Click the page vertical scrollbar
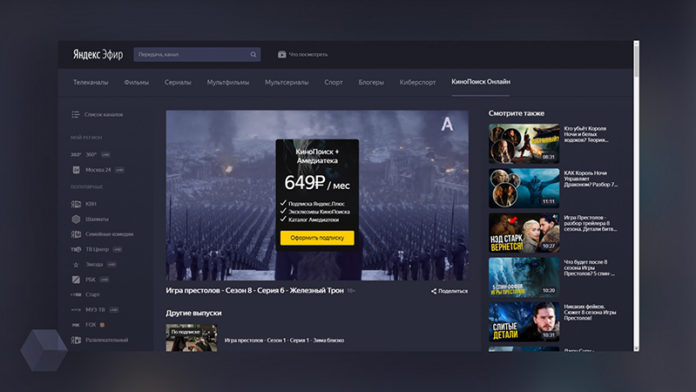 click(x=636, y=195)
